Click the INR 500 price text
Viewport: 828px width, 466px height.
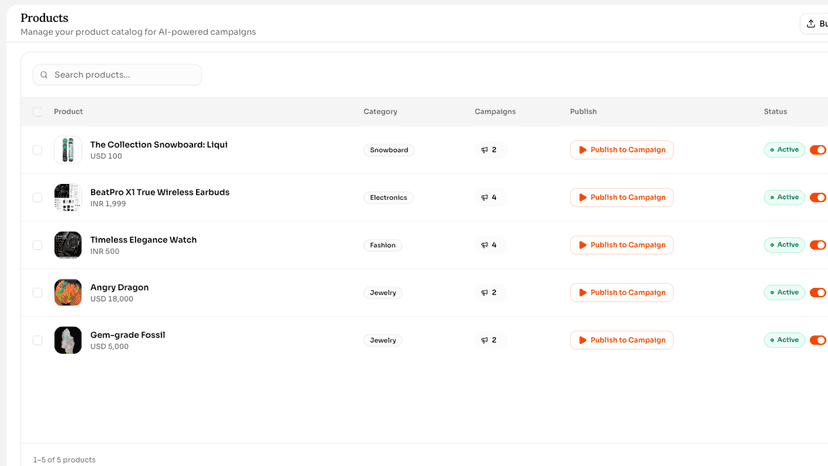[105, 251]
